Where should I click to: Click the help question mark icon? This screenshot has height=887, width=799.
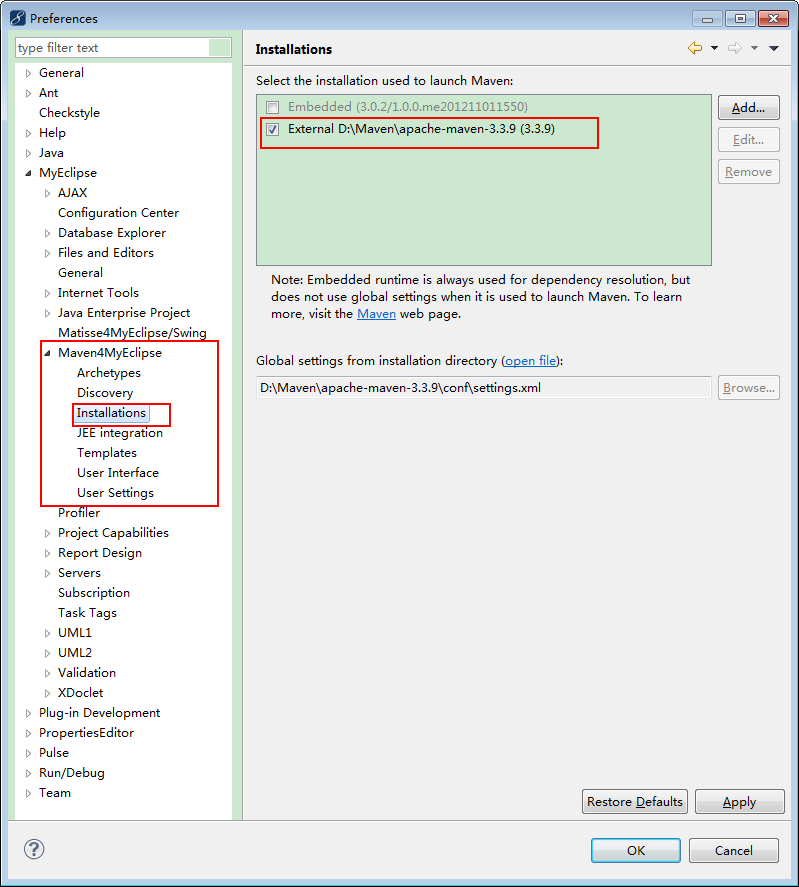pos(34,849)
